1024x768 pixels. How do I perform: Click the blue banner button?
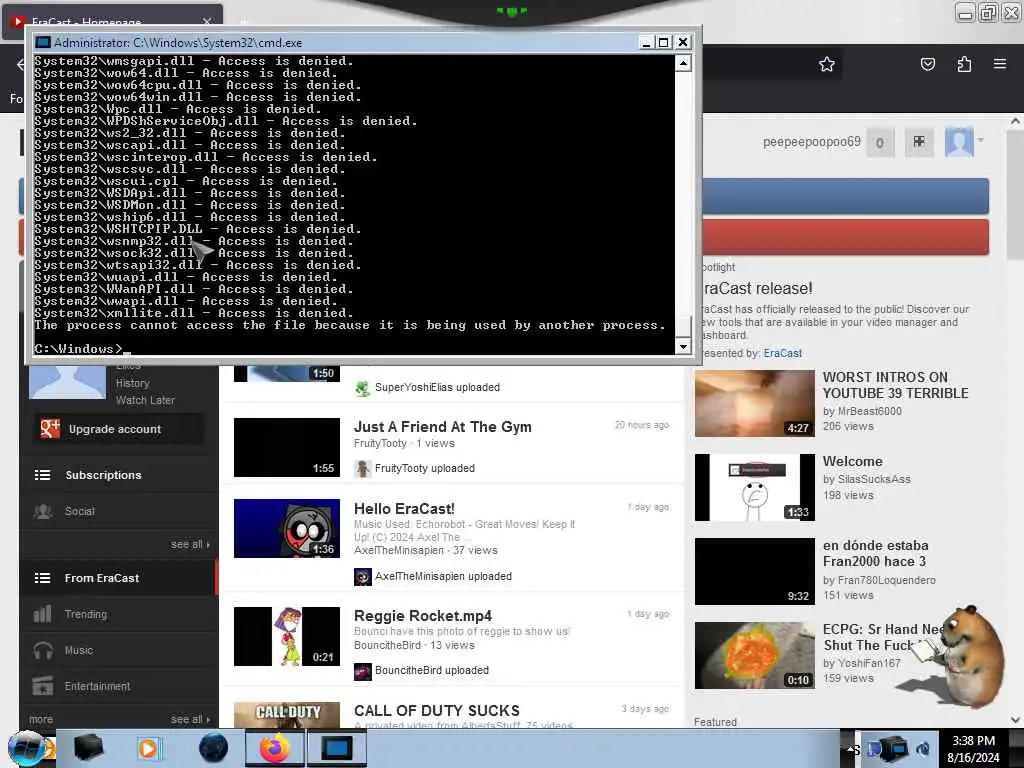click(846, 195)
